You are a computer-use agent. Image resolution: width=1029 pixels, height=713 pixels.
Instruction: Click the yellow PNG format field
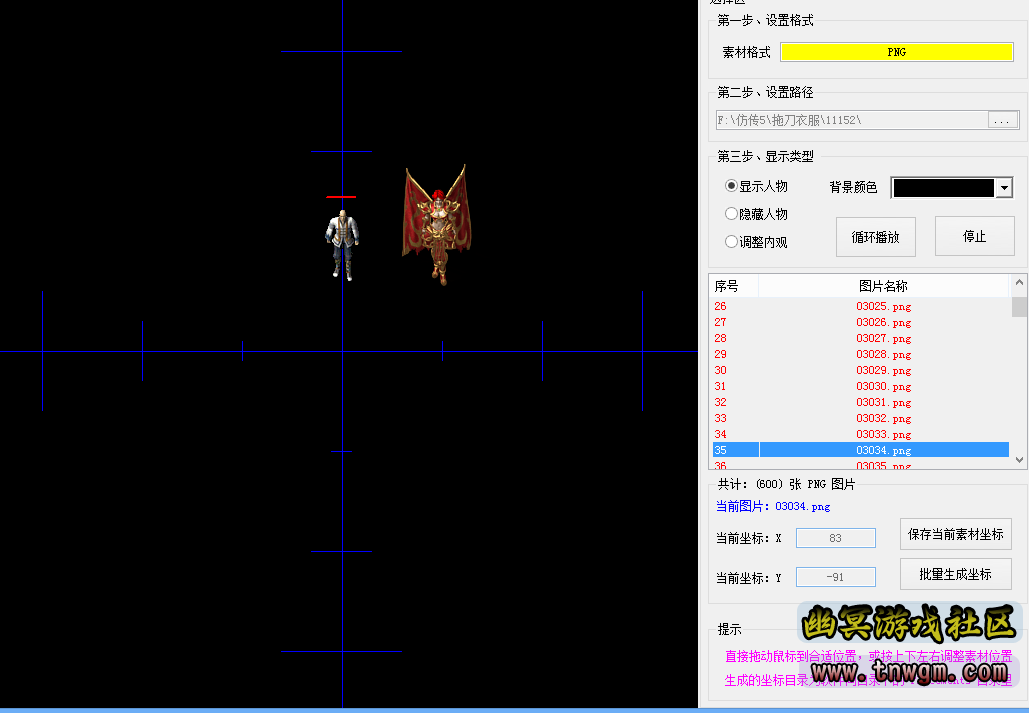click(896, 52)
